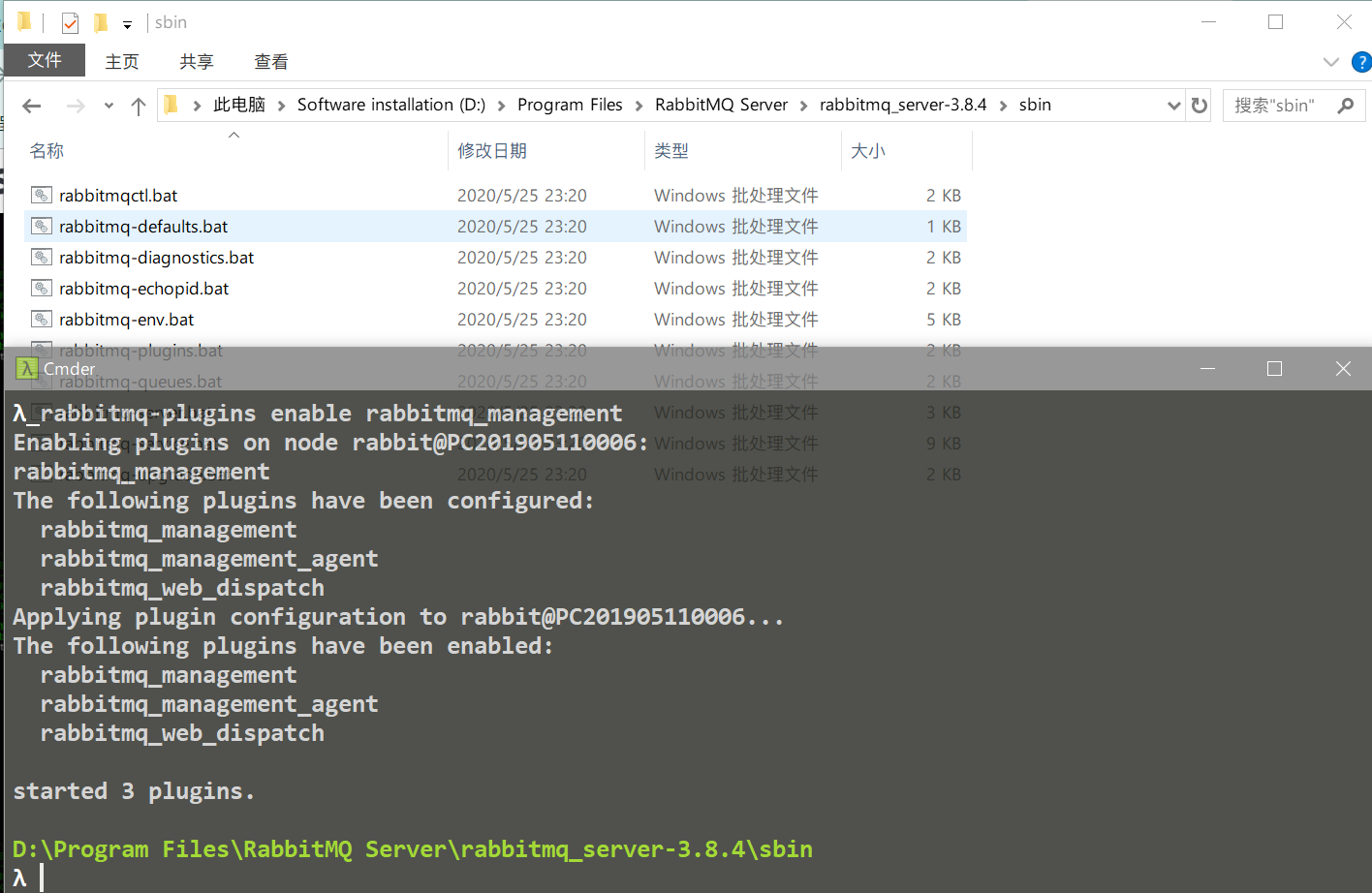Click rabbitmq-env.bat 5 KB size cell
This screenshot has height=893, width=1372.
coord(943,320)
